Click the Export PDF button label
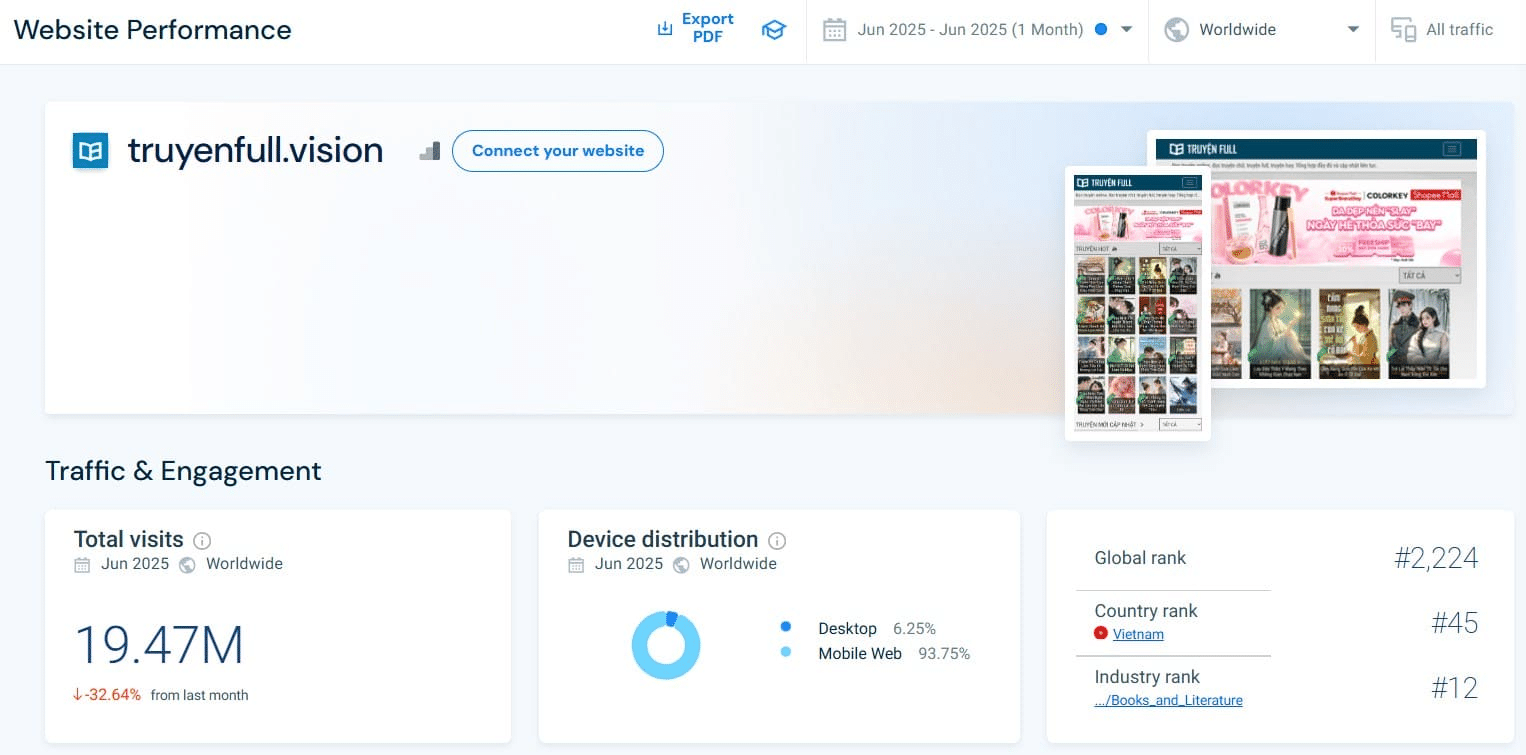Screen dimensions: 1526x755 click(x=707, y=28)
